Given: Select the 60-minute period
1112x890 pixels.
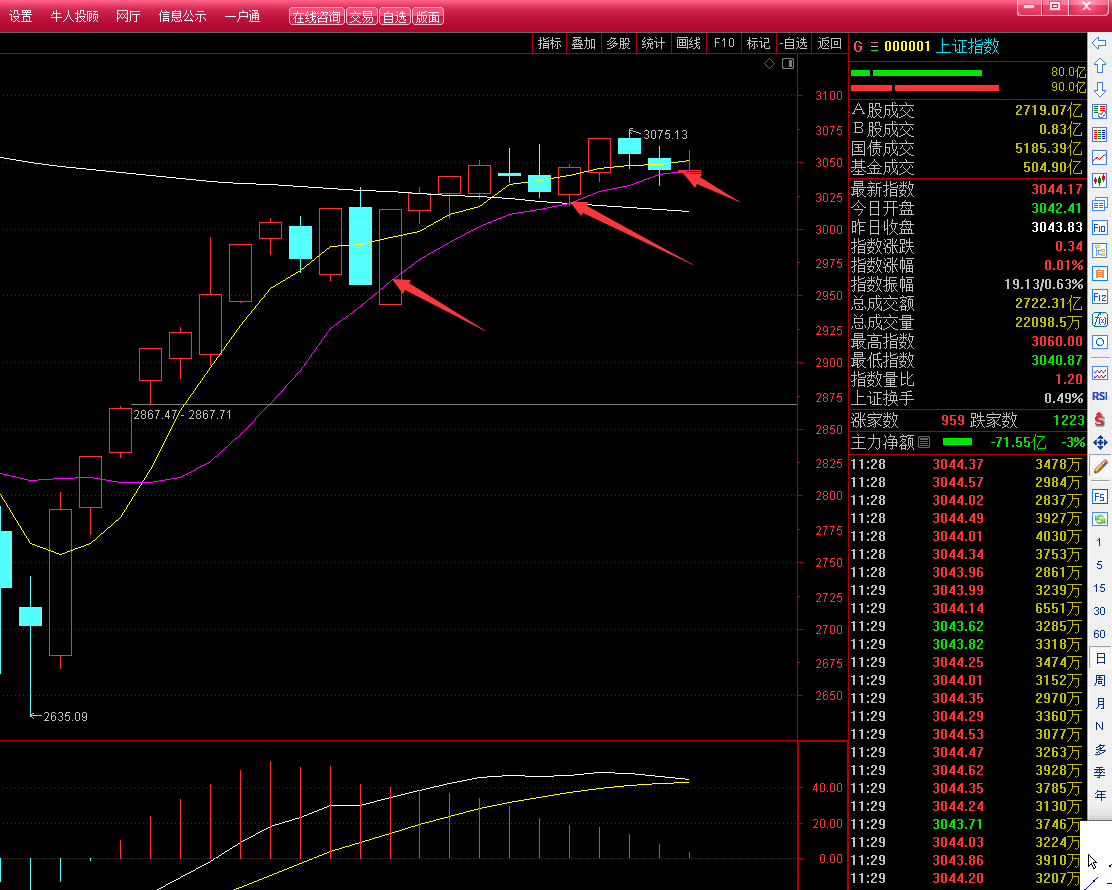Looking at the screenshot, I should coord(1099,634).
